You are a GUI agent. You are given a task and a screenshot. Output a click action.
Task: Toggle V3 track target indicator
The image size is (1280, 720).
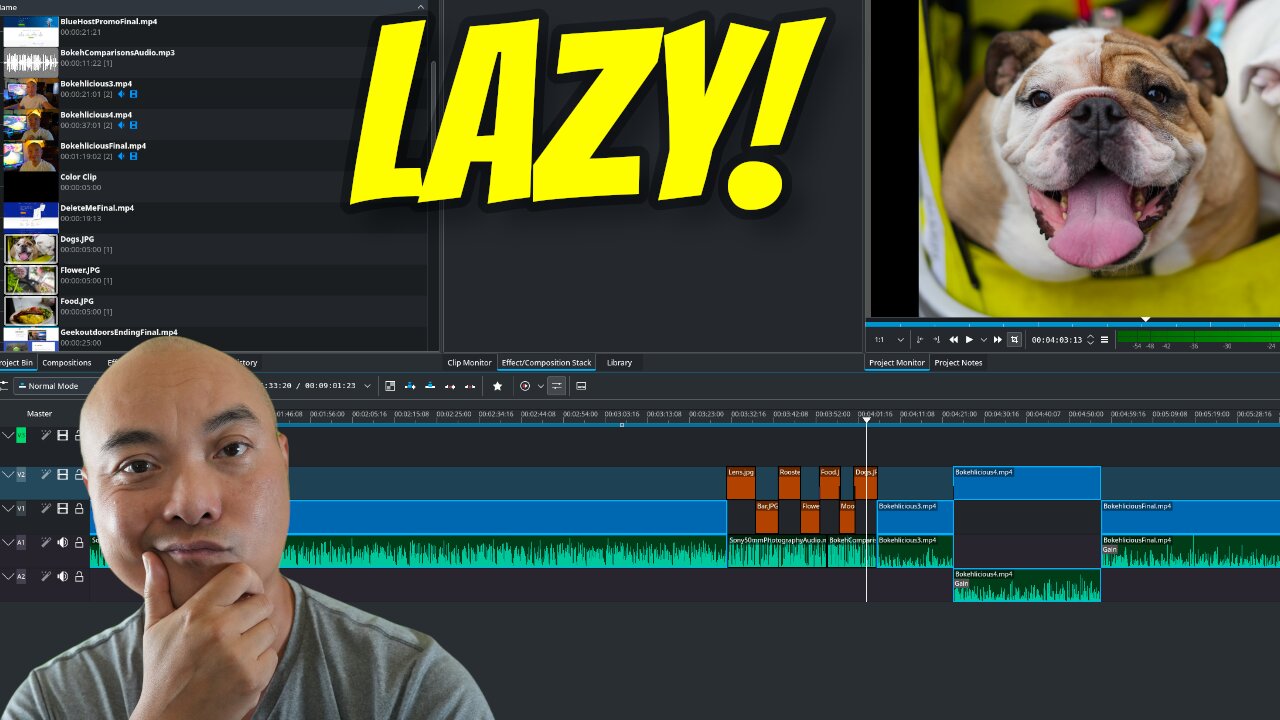[x=21, y=435]
